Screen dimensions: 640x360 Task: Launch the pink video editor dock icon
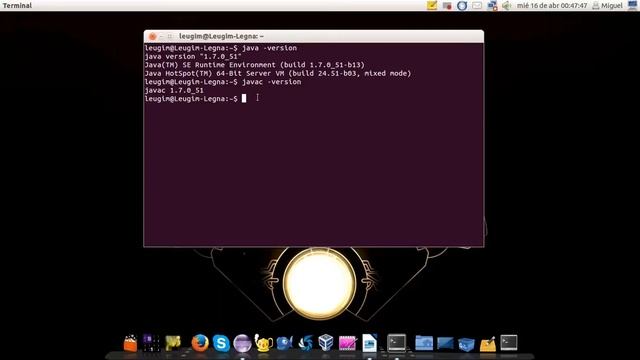point(347,343)
